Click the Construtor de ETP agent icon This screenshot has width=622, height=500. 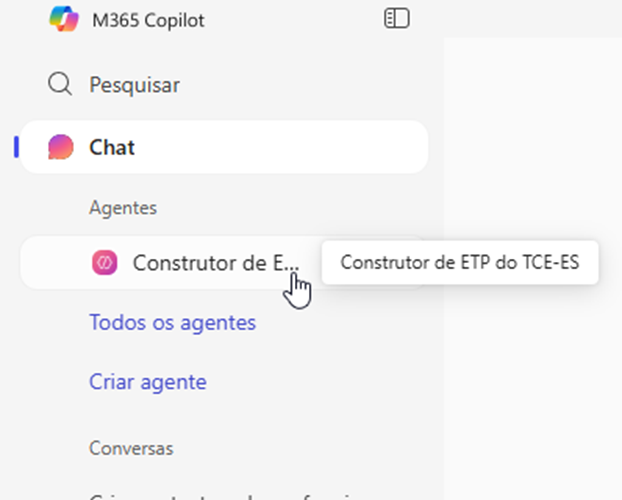(x=104, y=263)
